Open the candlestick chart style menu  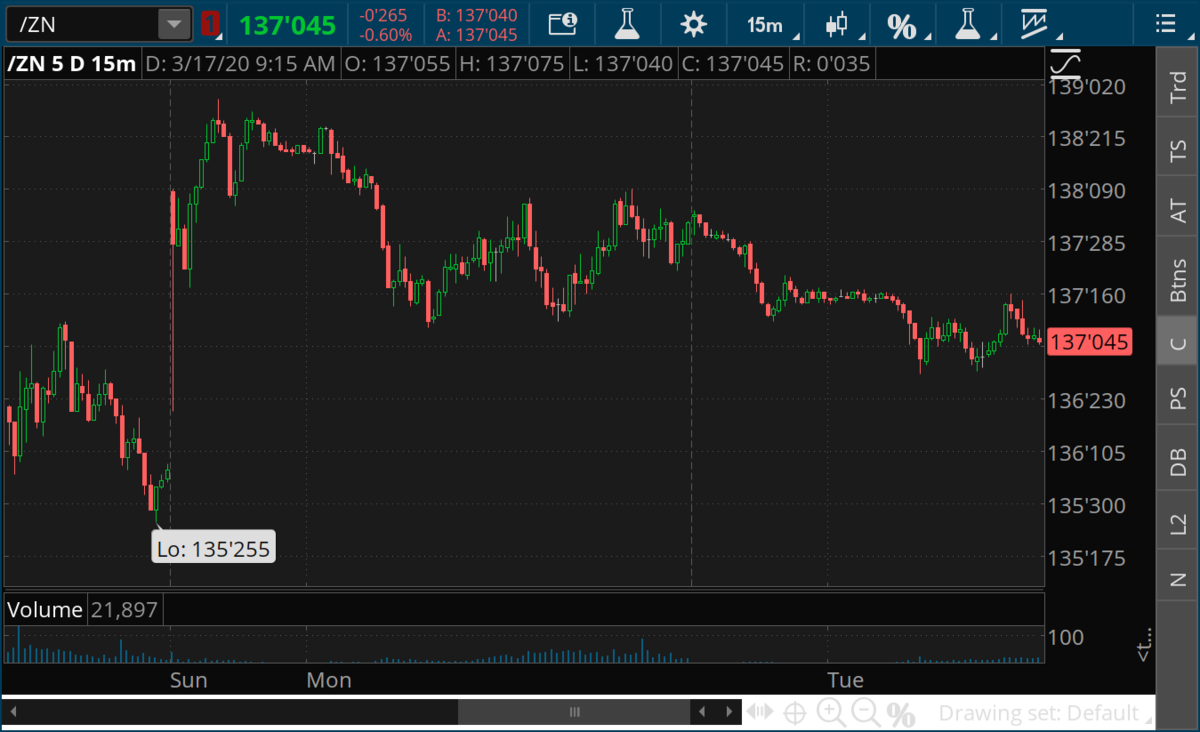(838, 24)
